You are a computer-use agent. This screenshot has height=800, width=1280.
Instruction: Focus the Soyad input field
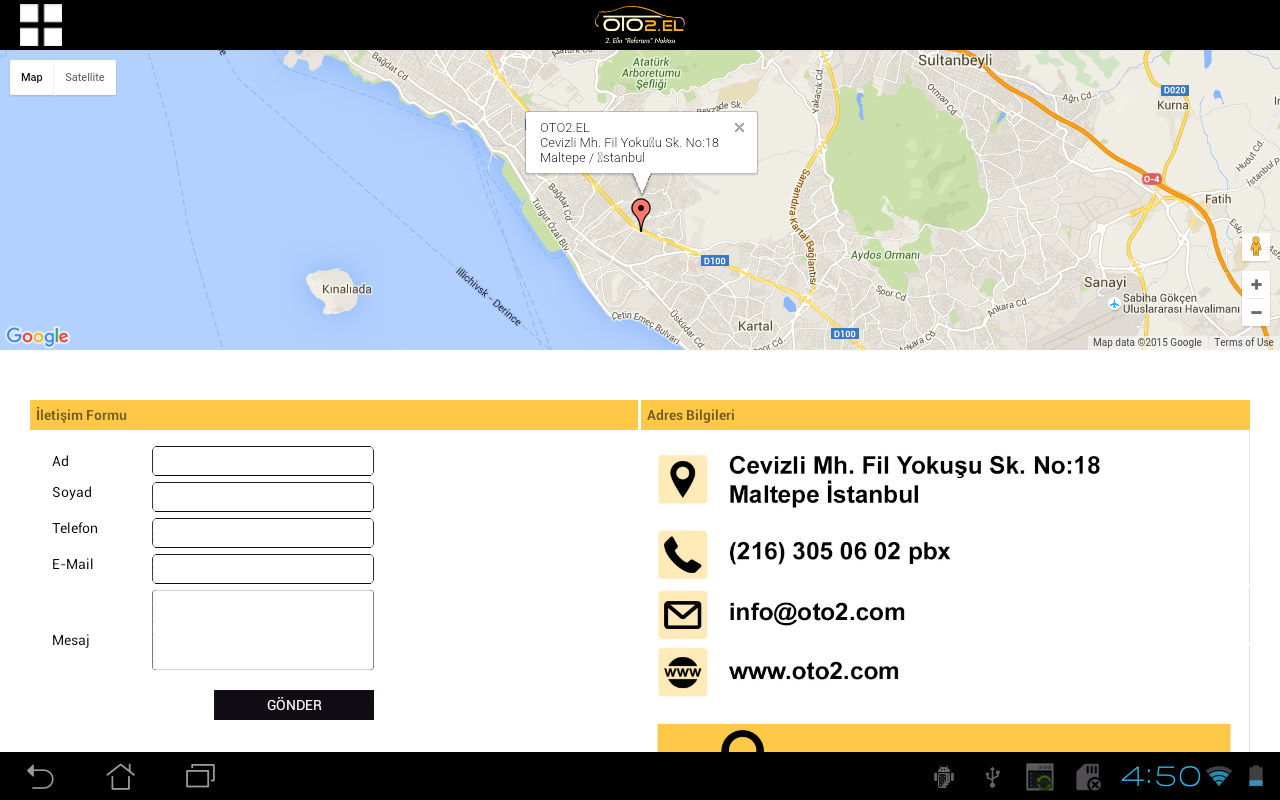(263, 497)
